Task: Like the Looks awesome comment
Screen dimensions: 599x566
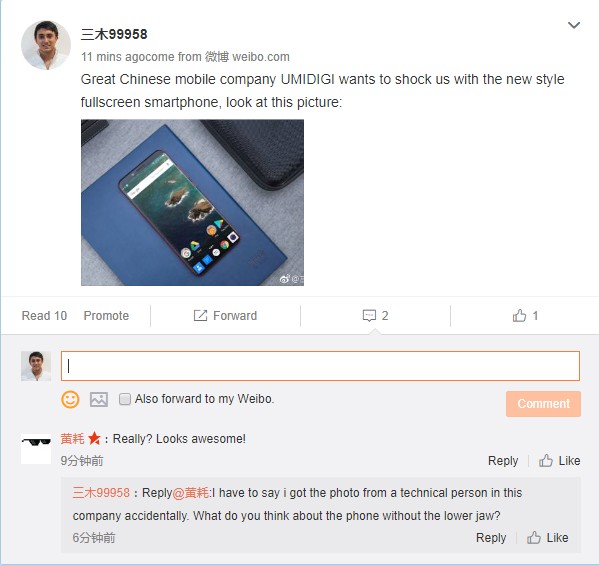Action: 559,461
